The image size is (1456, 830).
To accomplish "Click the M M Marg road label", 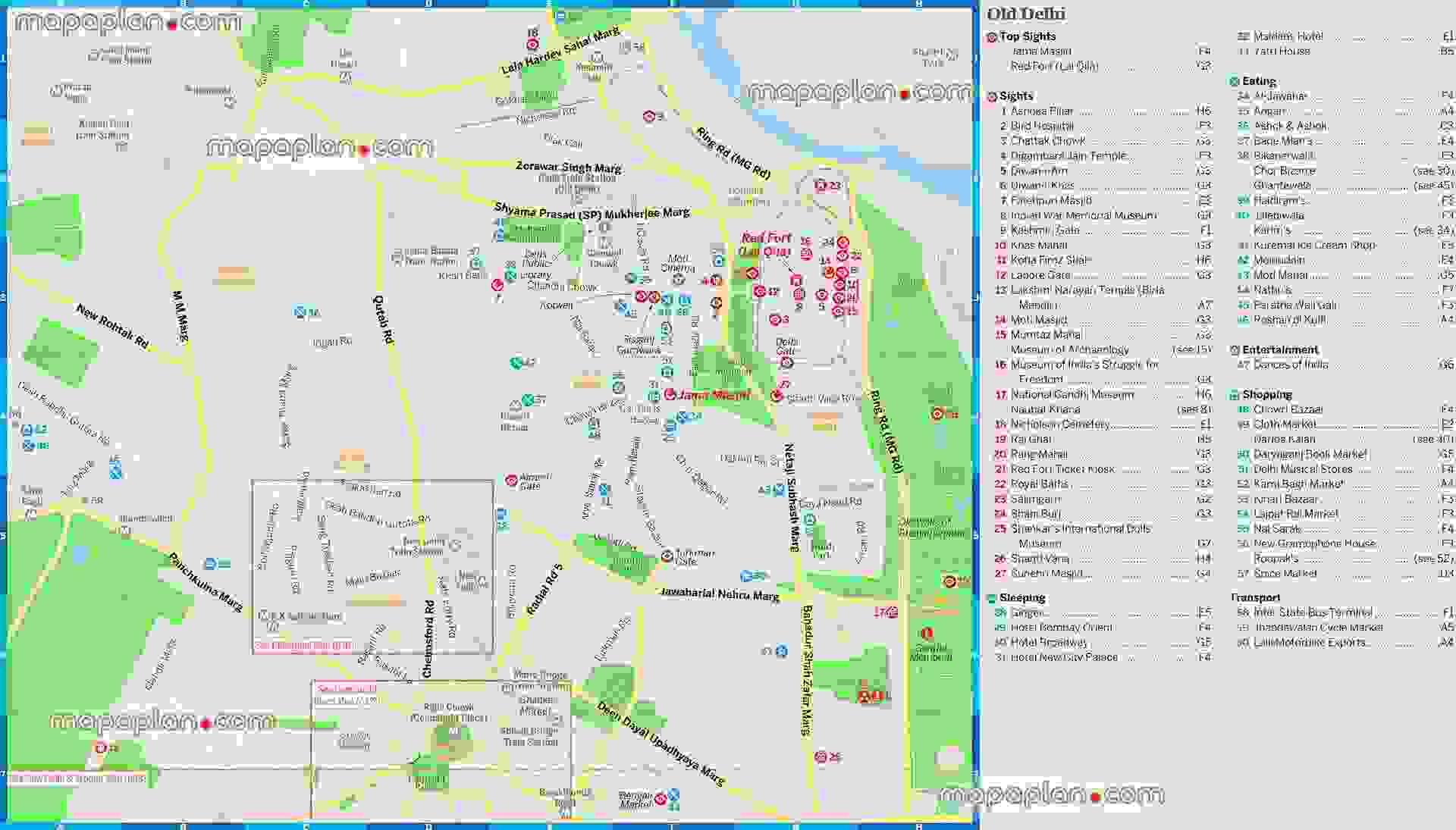I will pyautogui.click(x=180, y=318).
